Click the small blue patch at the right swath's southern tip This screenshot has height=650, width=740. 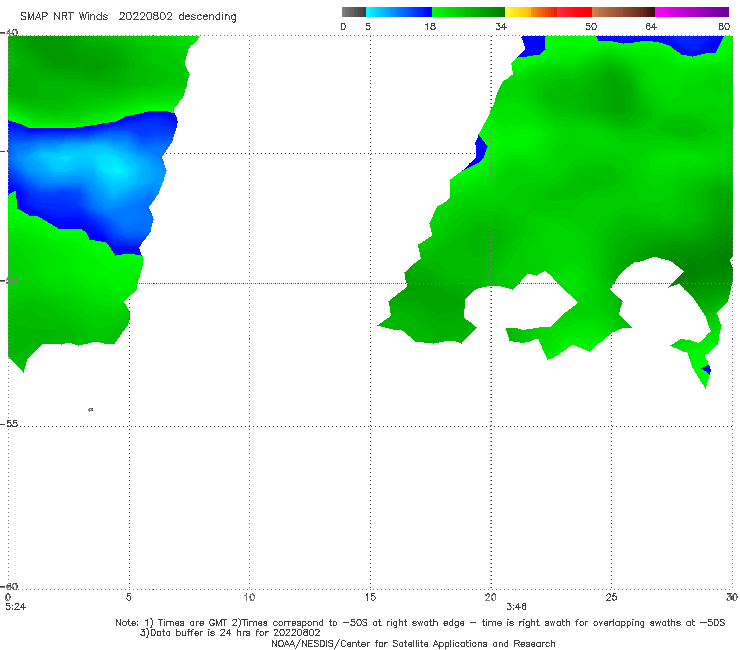(x=706, y=370)
